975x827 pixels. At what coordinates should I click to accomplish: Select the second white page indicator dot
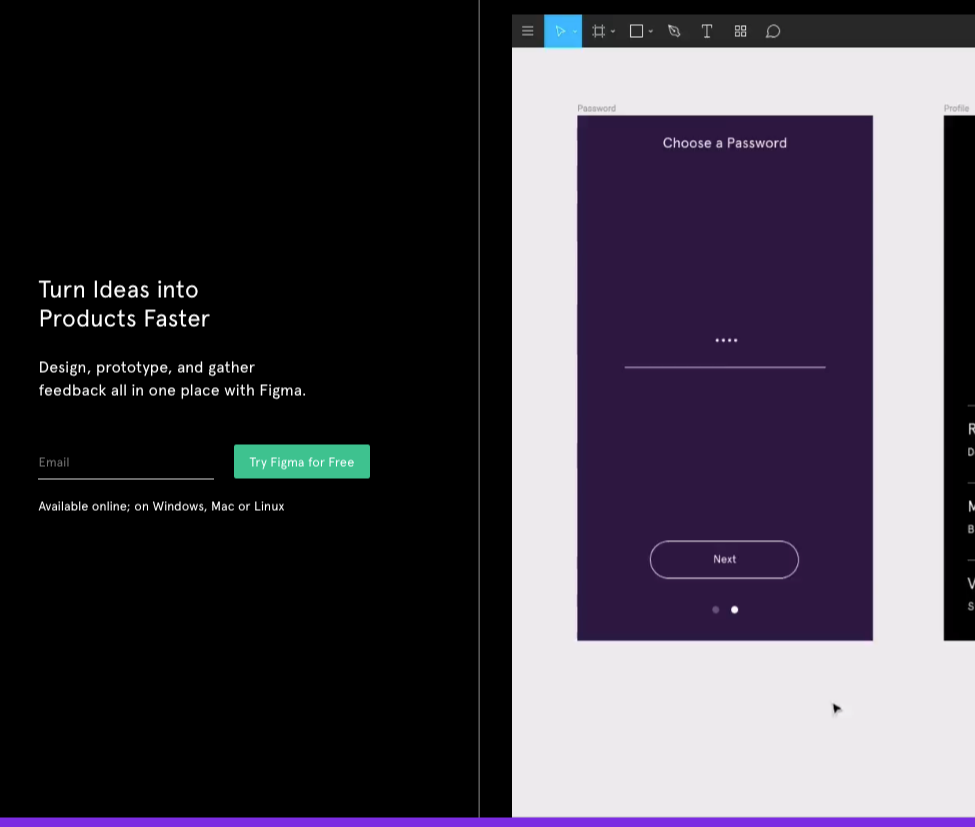[x=735, y=609]
